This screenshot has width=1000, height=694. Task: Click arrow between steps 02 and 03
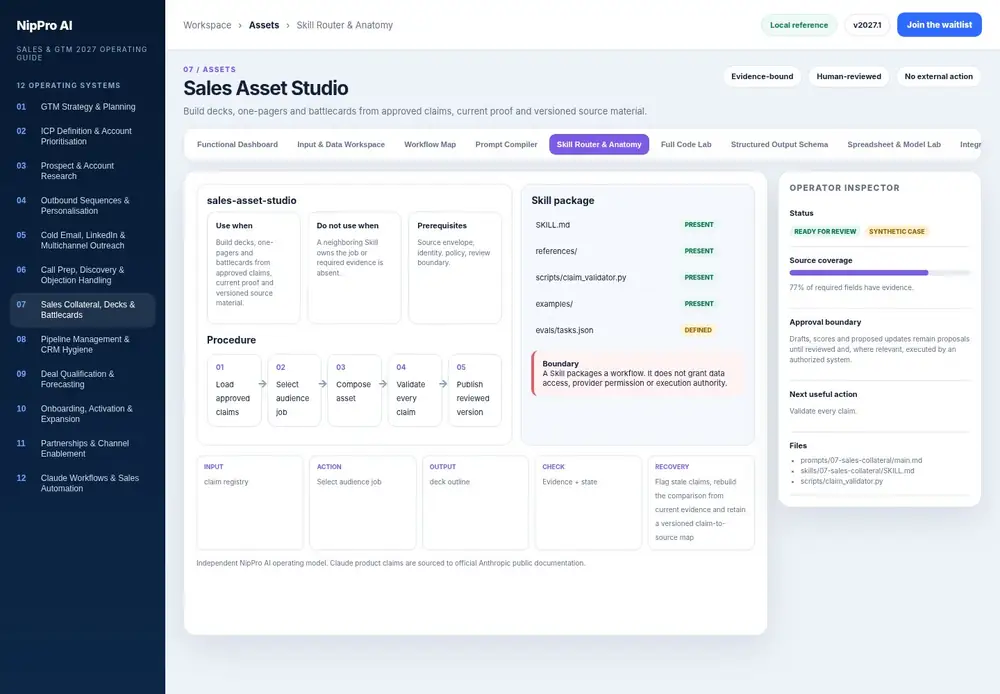[x=323, y=384]
